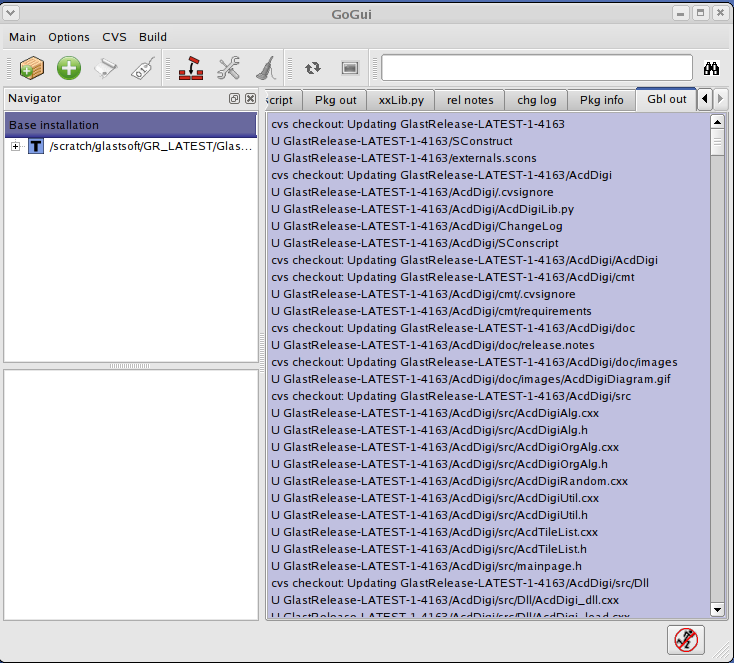
Task: Click the grayed-out scroll document icon
Action: (x=106, y=68)
